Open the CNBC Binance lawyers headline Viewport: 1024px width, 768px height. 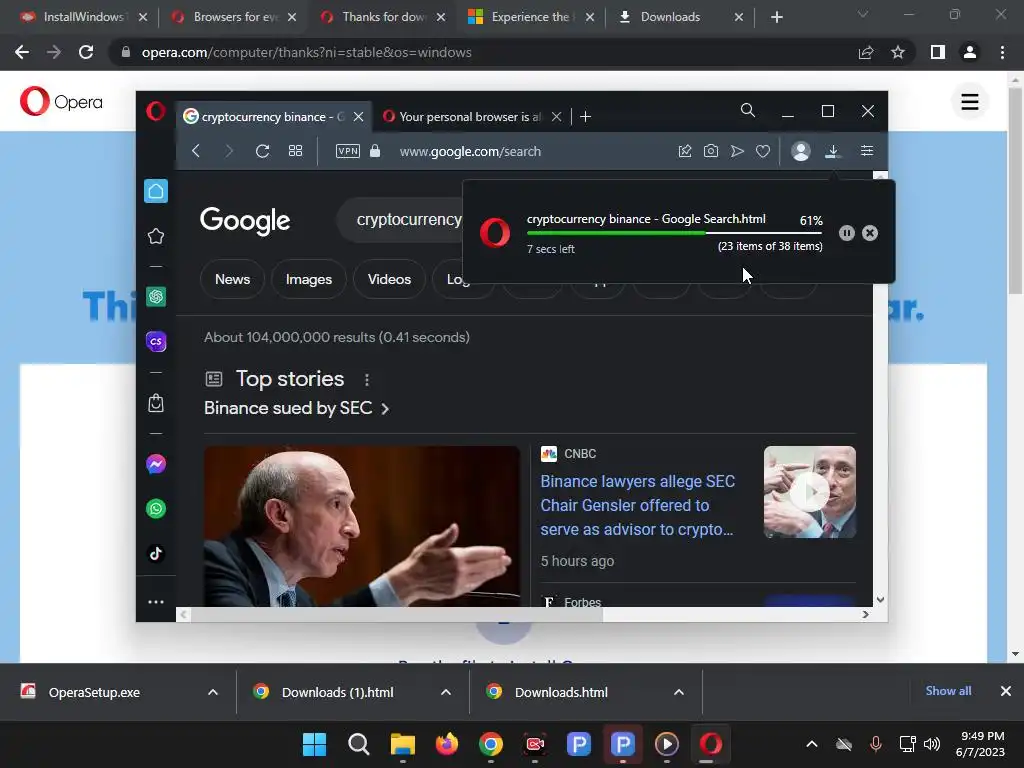pyautogui.click(x=637, y=505)
